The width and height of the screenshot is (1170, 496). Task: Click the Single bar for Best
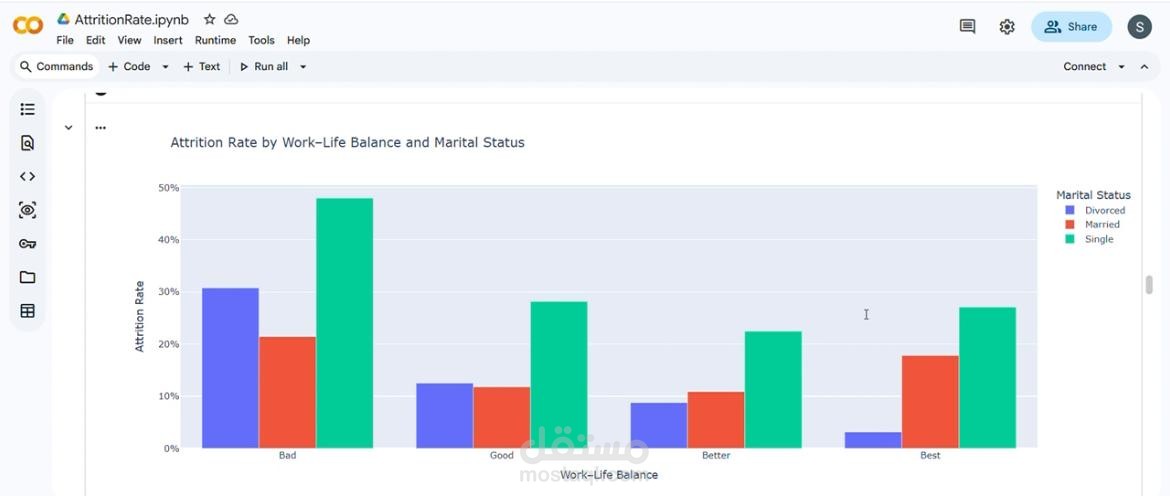pyautogui.click(x=987, y=377)
